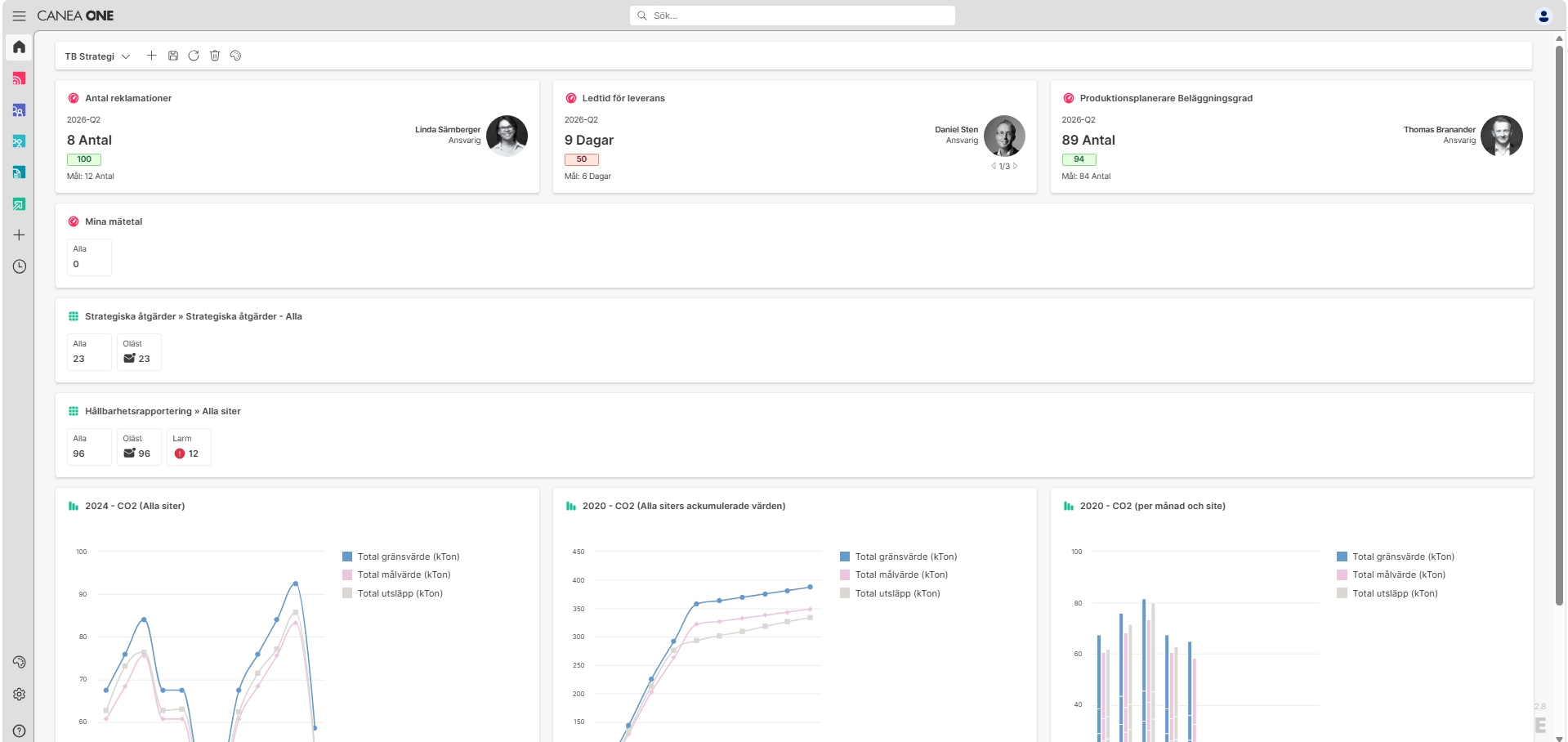Screen dimensions: 1568x742
Task: Open recent history clock icon
Action: click(x=19, y=266)
